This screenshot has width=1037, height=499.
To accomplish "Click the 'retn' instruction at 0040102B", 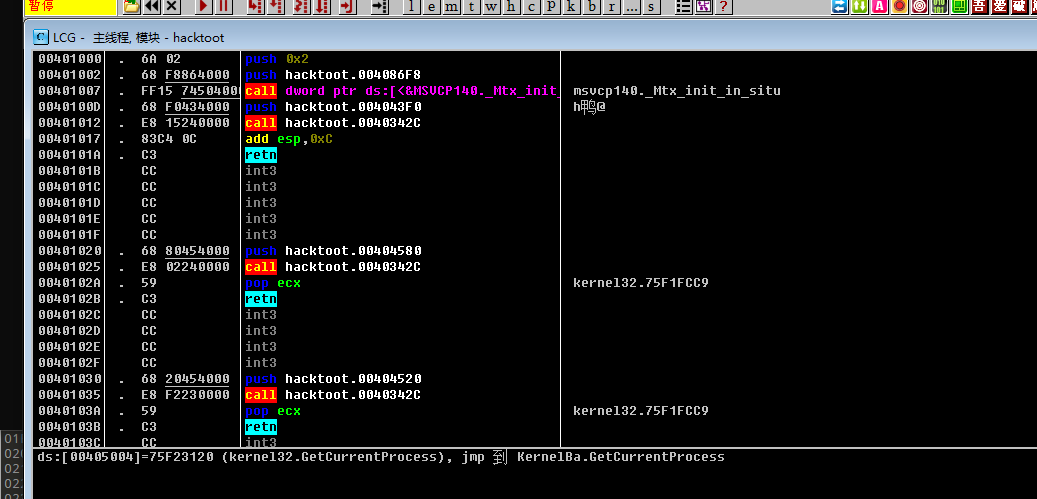I will pos(261,299).
